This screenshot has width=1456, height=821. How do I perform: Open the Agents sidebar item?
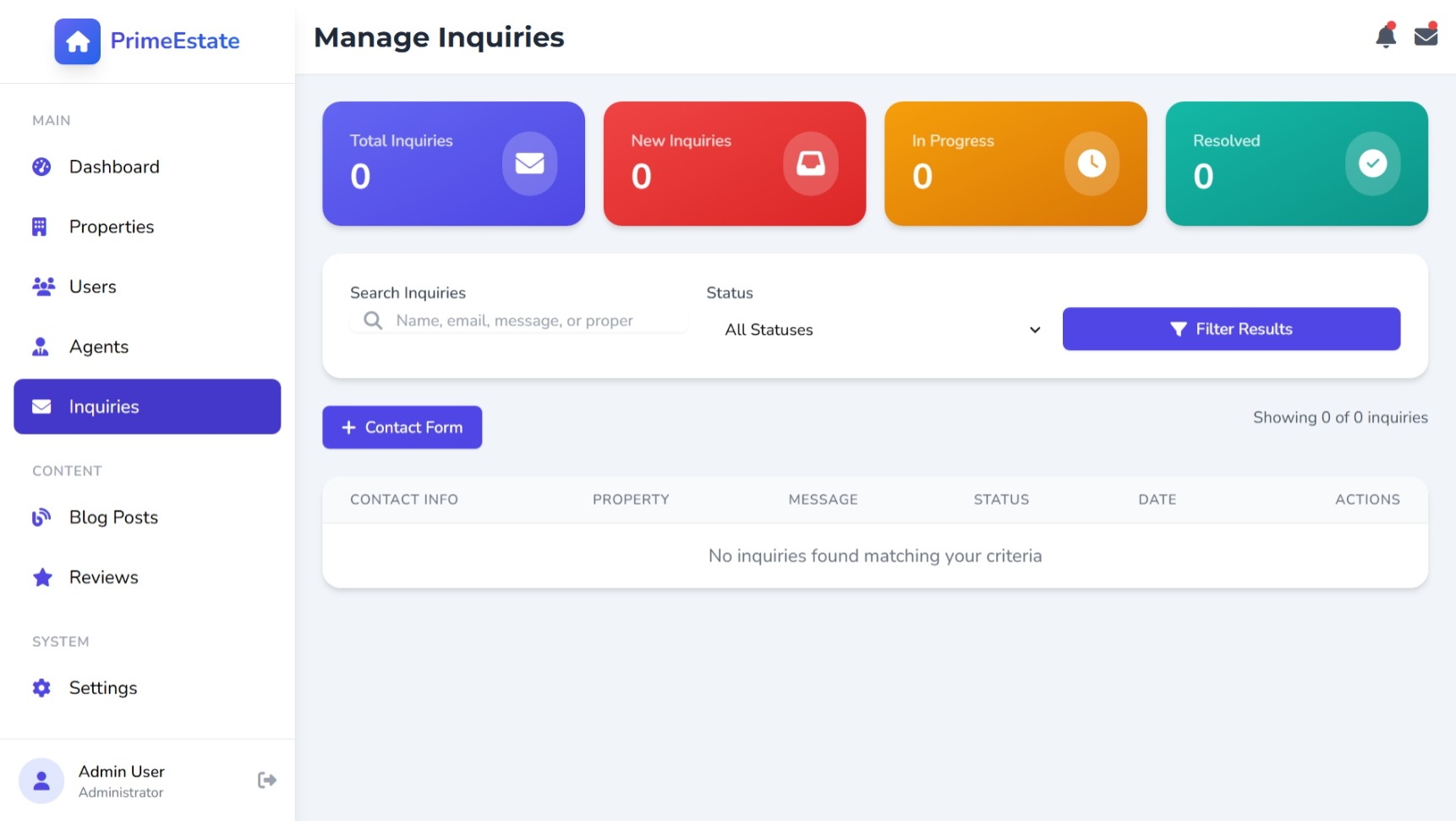coord(99,348)
